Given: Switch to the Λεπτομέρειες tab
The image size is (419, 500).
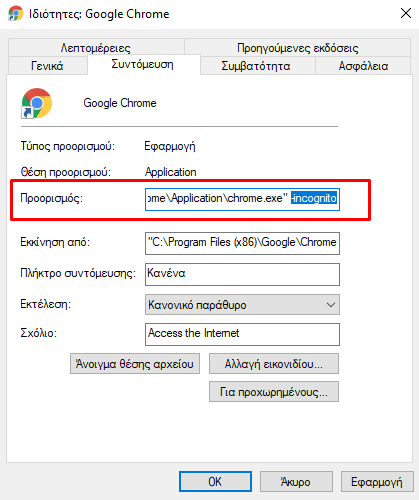Looking at the screenshot, I should coord(96,48).
